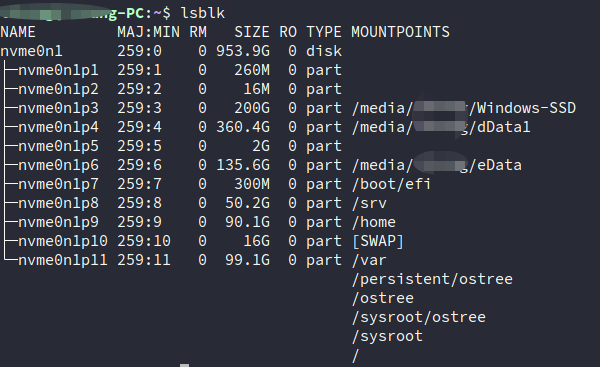Click the 50.2G size value

pos(247,203)
